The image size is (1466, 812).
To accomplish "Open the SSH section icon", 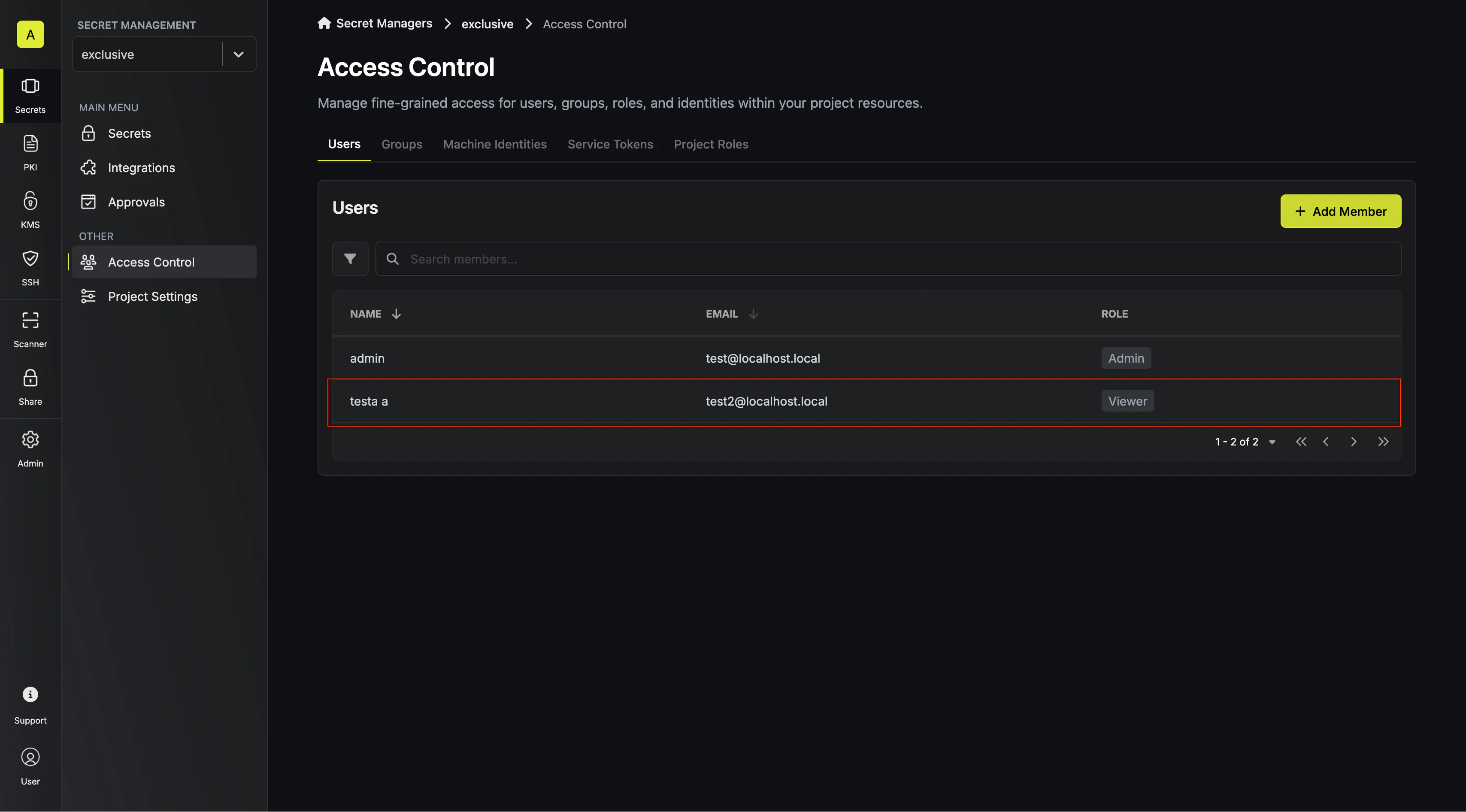I will pos(30,267).
